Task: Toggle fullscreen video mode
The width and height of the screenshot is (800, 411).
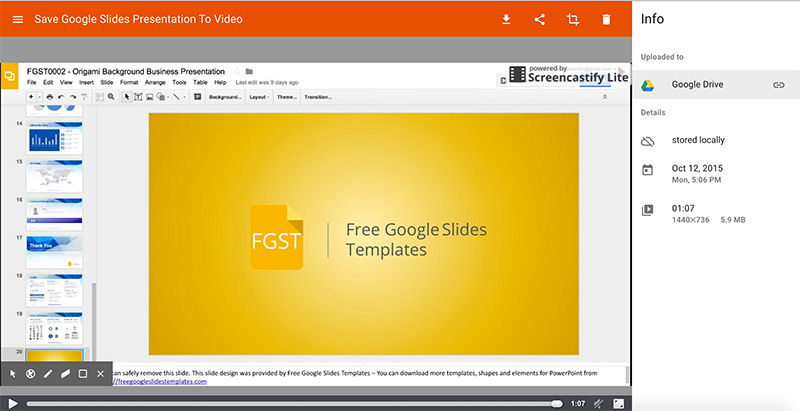Action: click(x=619, y=403)
